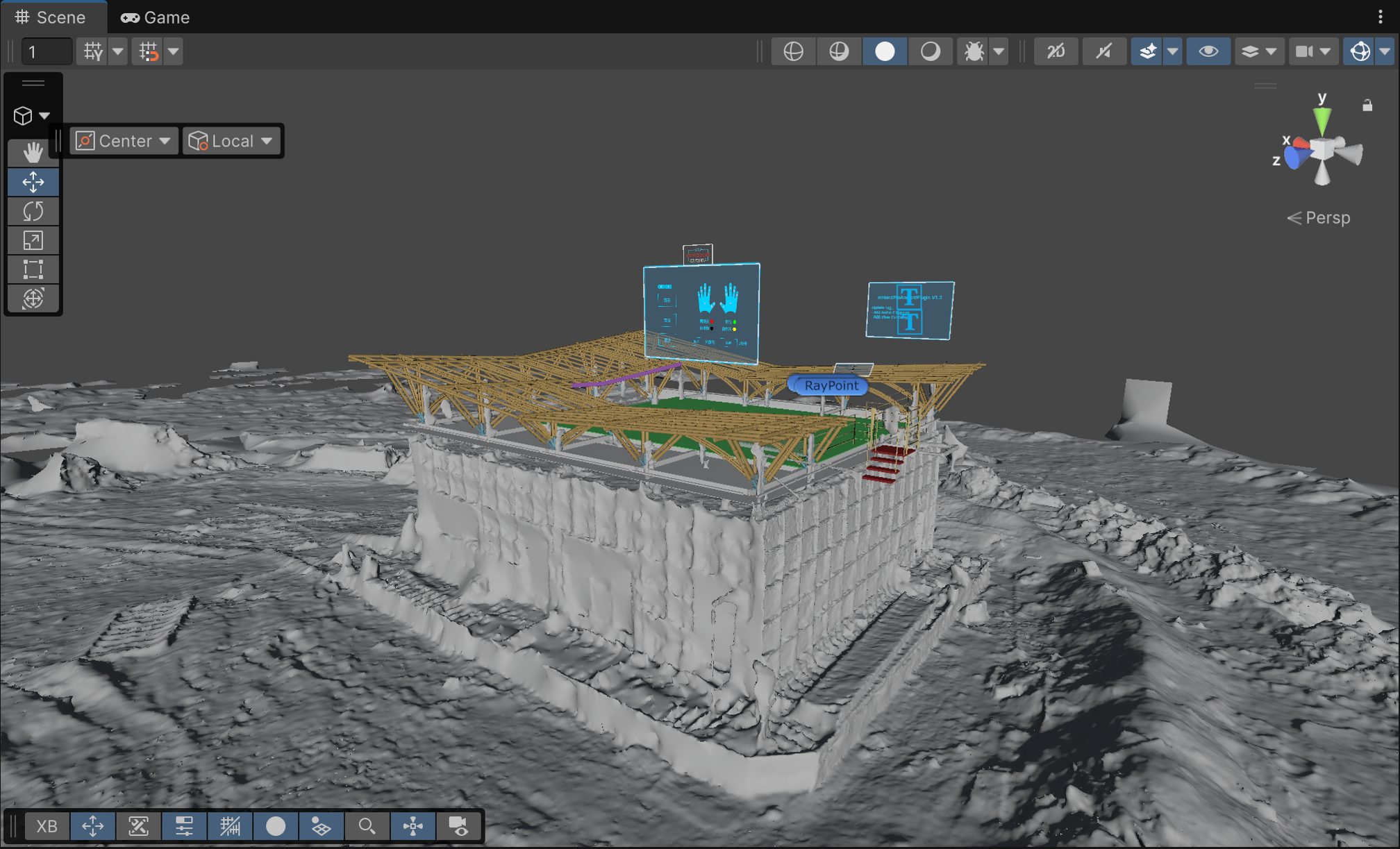Toggle grid snapping icon

pos(149,51)
